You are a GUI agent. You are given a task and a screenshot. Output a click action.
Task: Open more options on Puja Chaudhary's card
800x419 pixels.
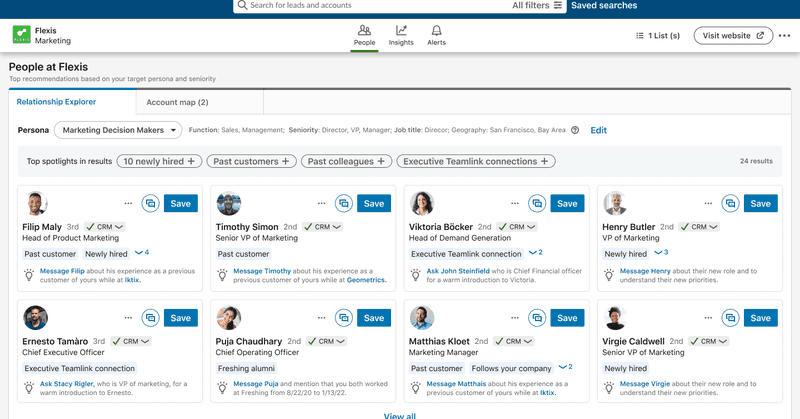coord(321,318)
